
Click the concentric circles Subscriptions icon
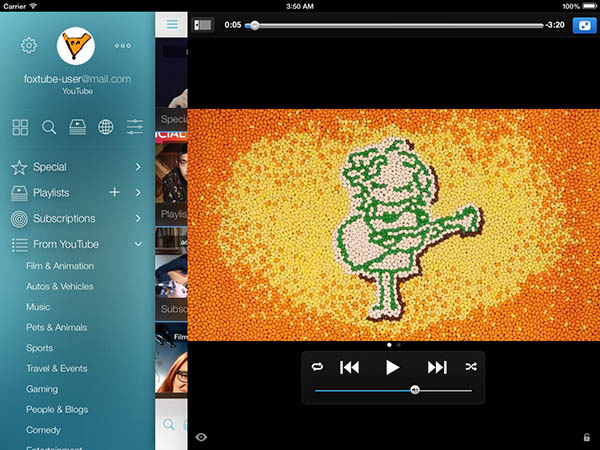point(19,219)
